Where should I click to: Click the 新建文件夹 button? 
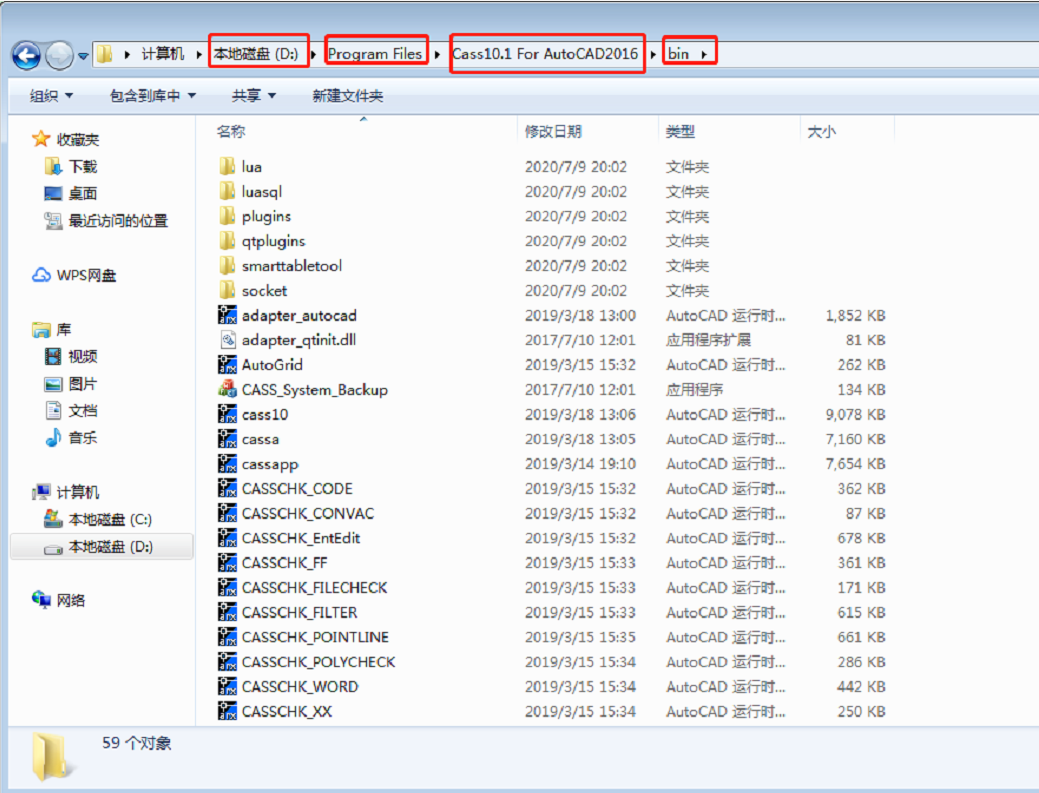[348, 96]
